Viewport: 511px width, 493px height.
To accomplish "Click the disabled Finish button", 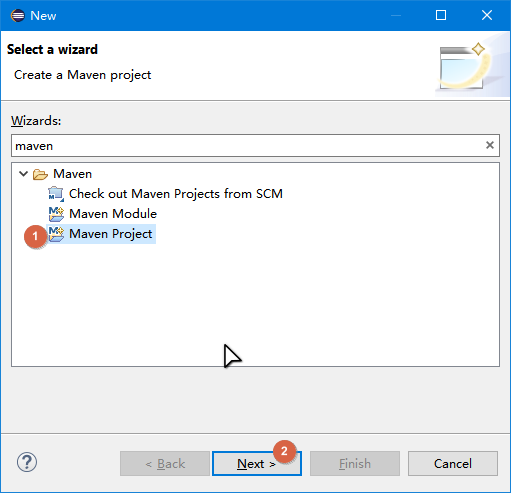I will (x=355, y=463).
